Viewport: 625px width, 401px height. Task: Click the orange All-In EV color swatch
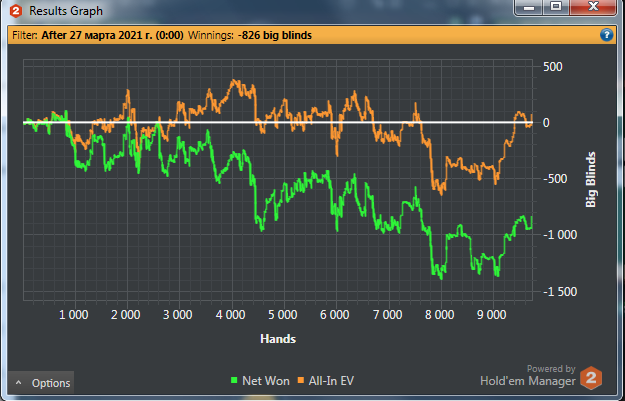301,380
